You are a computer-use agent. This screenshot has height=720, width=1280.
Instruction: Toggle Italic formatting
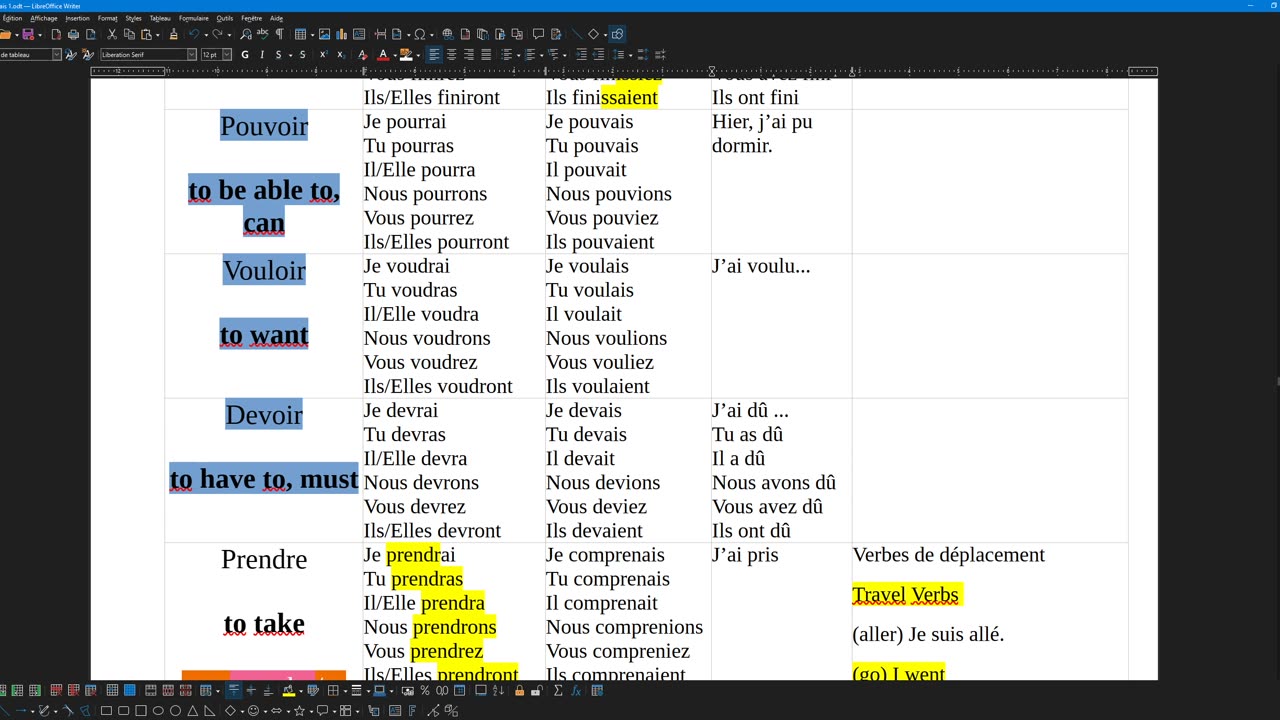[262, 54]
